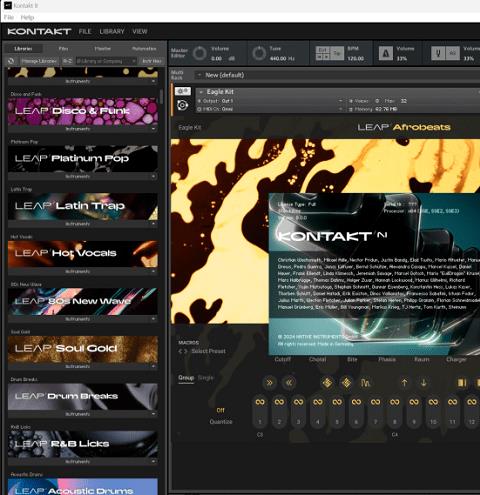Click the master Tune knob
The height and width of the screenshot is (495, 480).
point(259,53)
